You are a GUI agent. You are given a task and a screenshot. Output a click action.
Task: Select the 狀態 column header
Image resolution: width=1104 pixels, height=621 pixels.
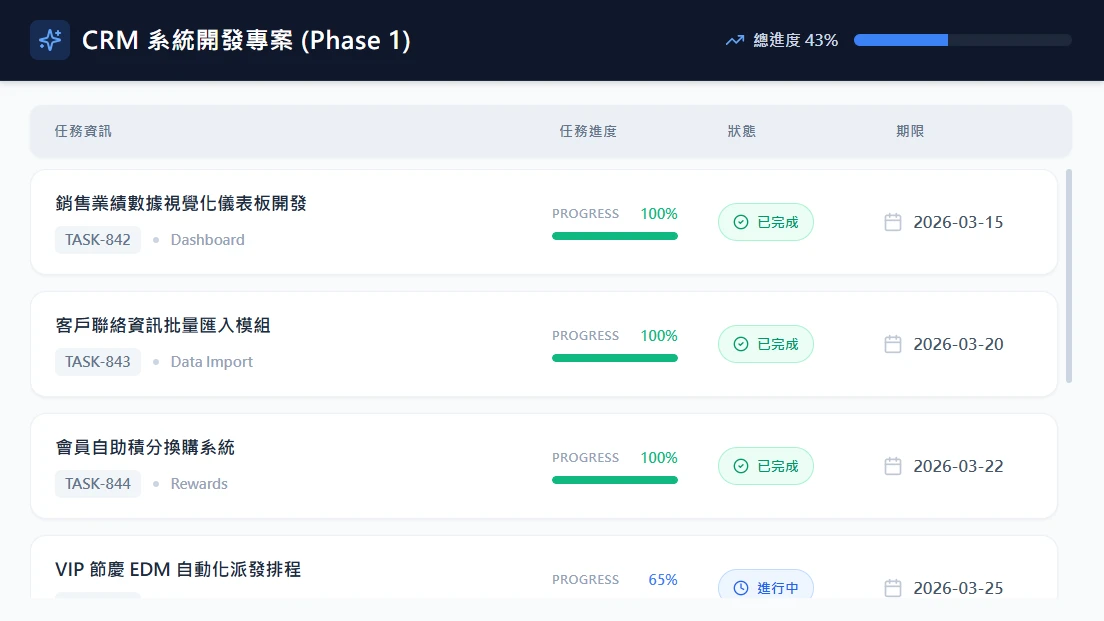(x=741, y=131)
